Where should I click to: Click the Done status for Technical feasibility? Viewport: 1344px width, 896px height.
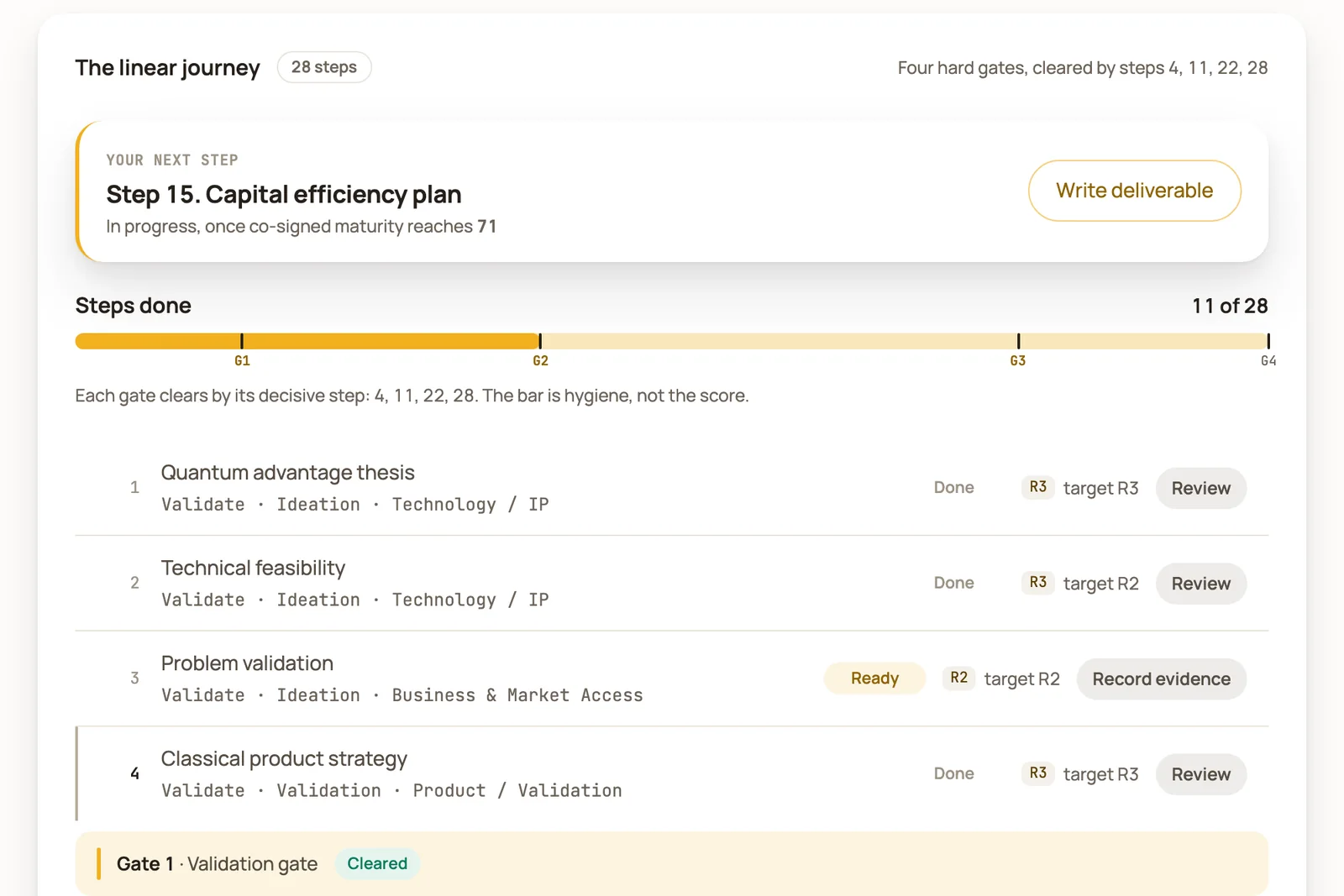[953, 583]
